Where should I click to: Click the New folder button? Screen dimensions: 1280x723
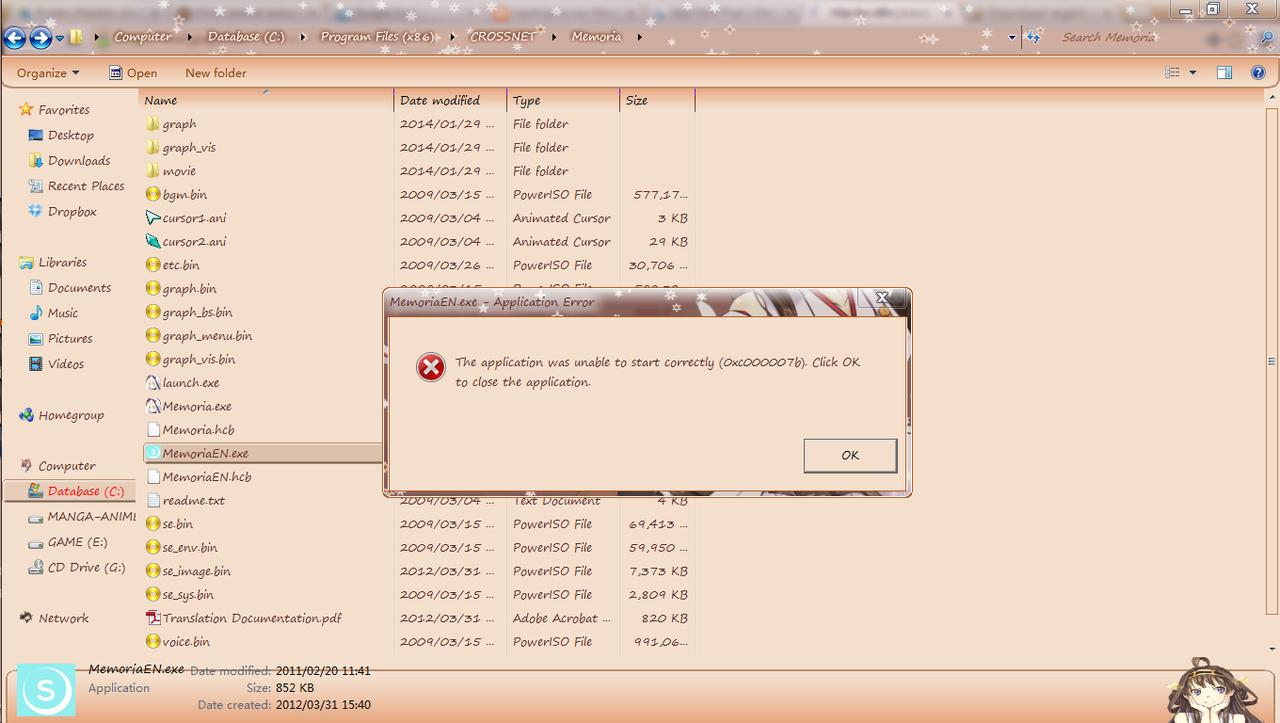pos(215,73)
